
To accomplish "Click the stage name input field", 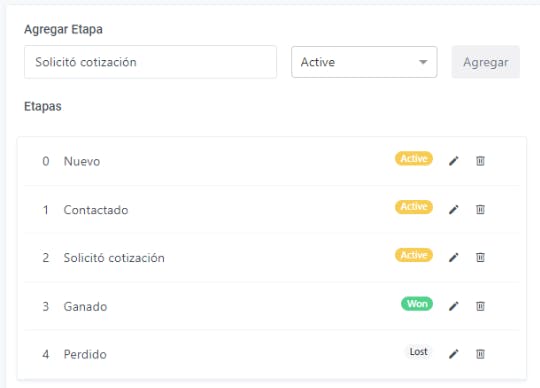I will [x=150, y=62].
